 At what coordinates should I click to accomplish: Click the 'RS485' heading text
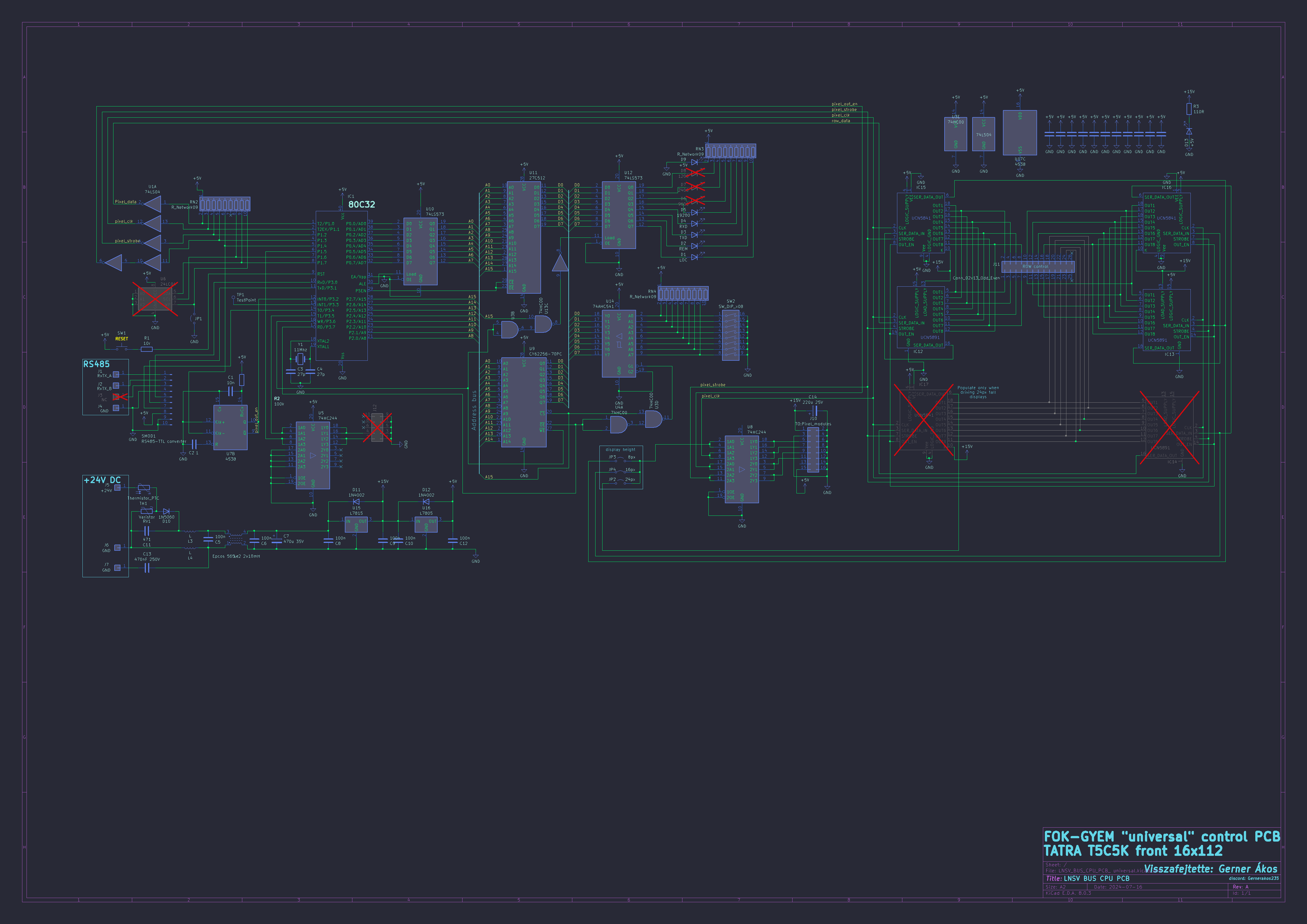coord(96,364)
